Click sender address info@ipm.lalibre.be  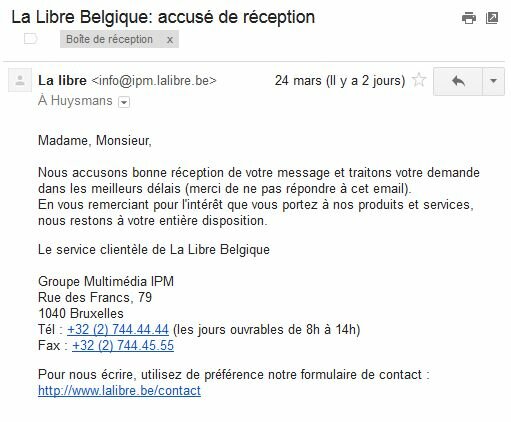(x=154, y=81)
